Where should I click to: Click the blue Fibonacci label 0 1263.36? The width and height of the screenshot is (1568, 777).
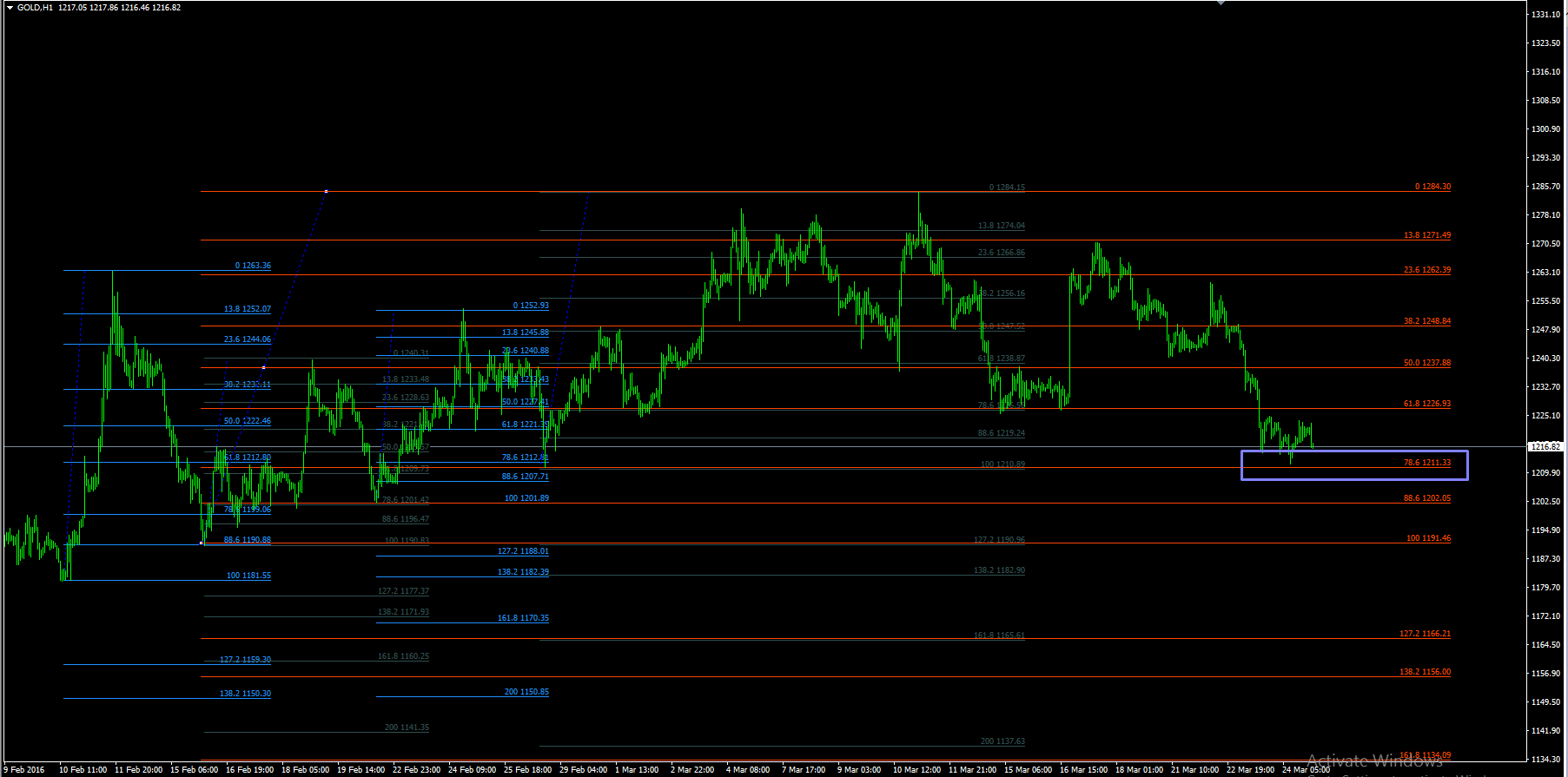pos(253,266)
